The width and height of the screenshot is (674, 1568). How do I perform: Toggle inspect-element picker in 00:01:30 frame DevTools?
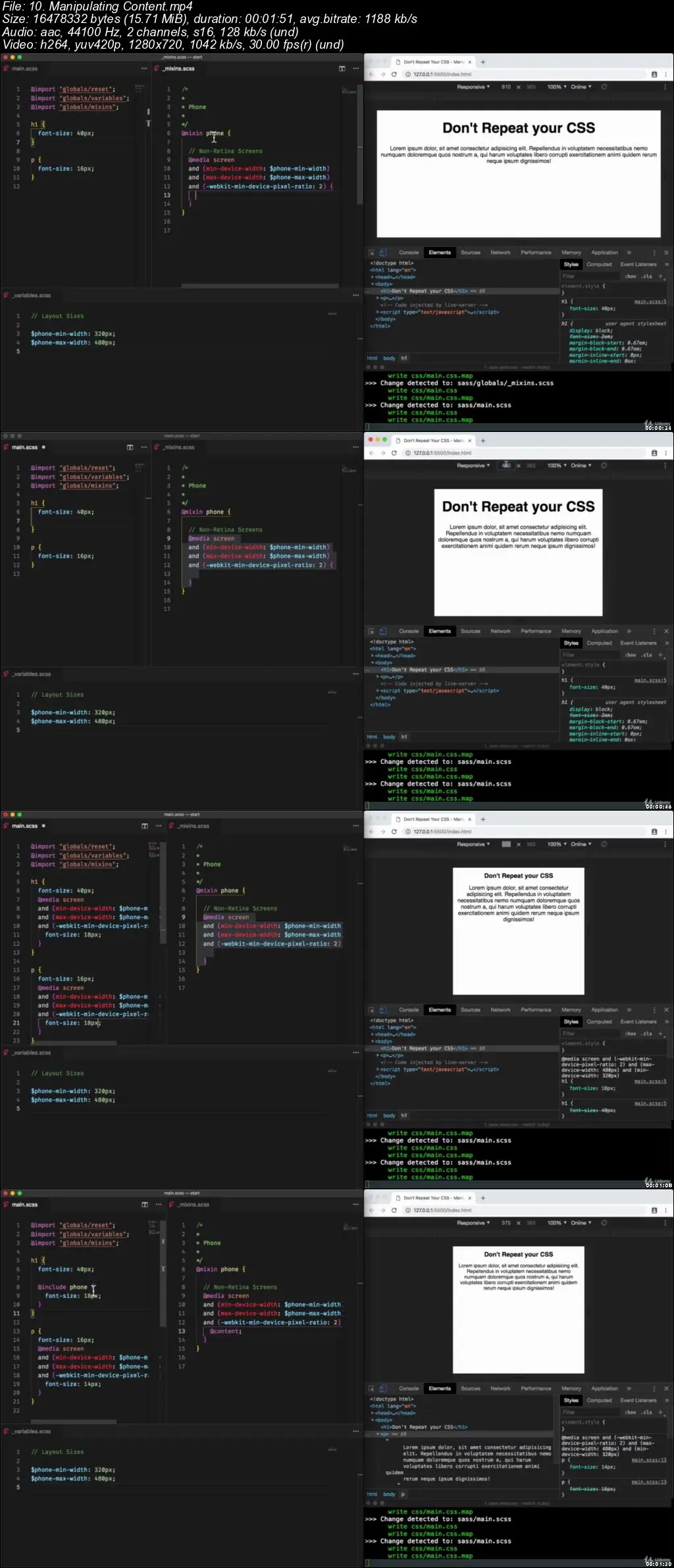pyautogui.click(x=371, y=1388)
